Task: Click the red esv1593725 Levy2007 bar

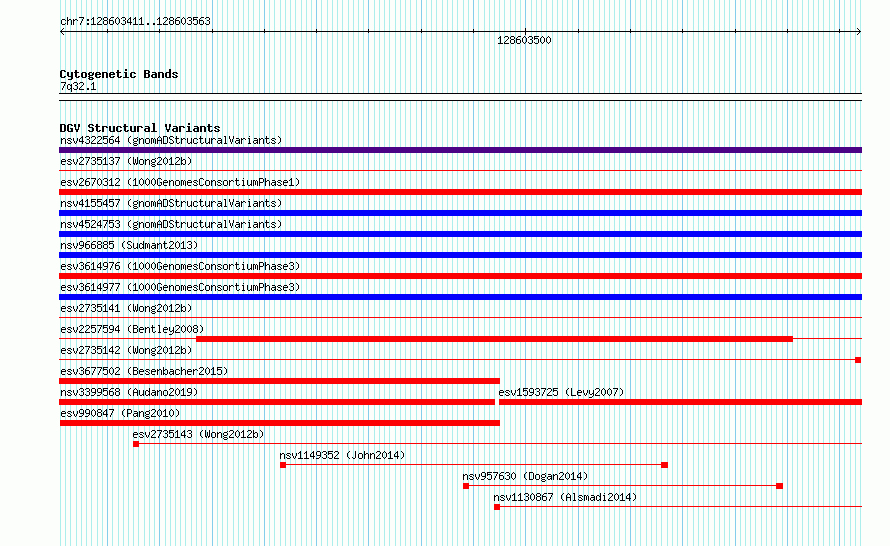Action: tap(681, 402)
